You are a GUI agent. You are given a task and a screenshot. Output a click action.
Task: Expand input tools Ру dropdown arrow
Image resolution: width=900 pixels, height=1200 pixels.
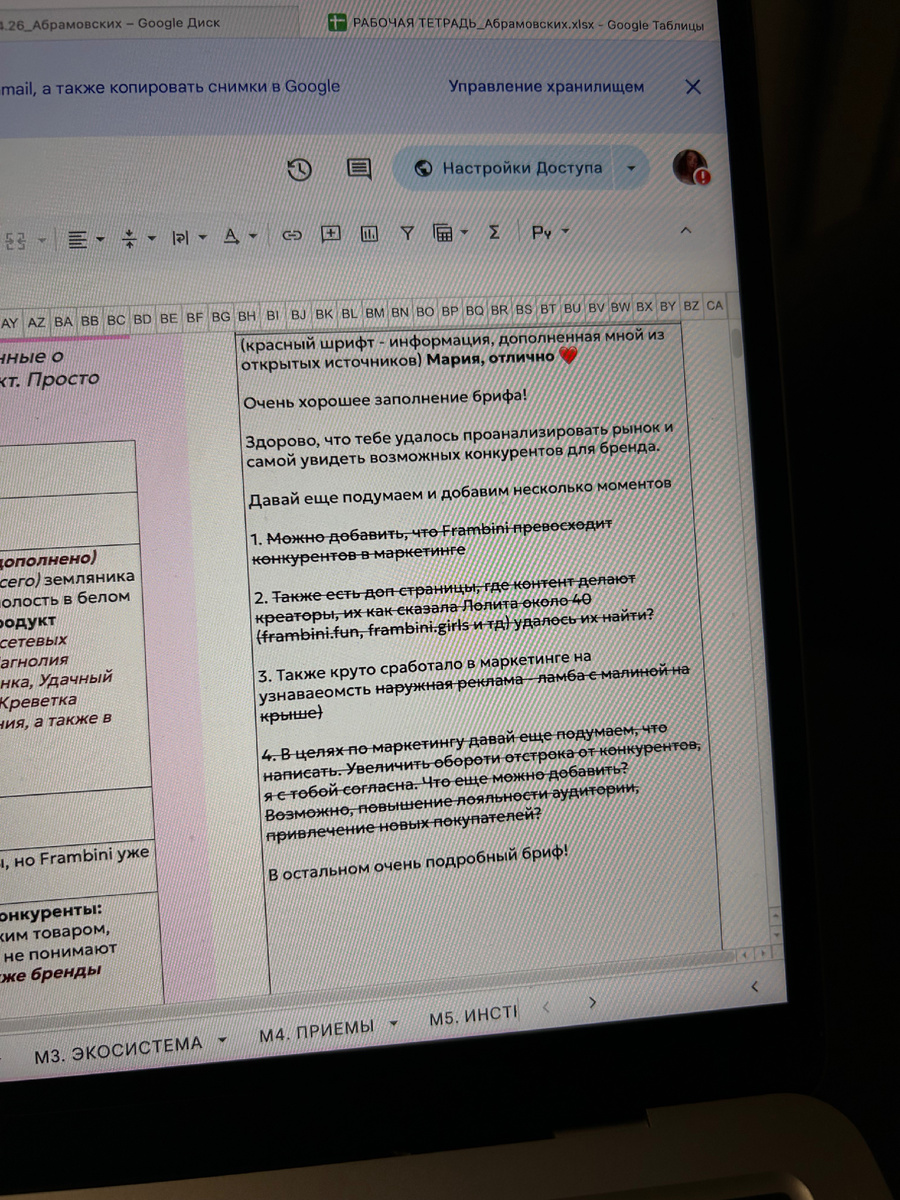point(566,232)
